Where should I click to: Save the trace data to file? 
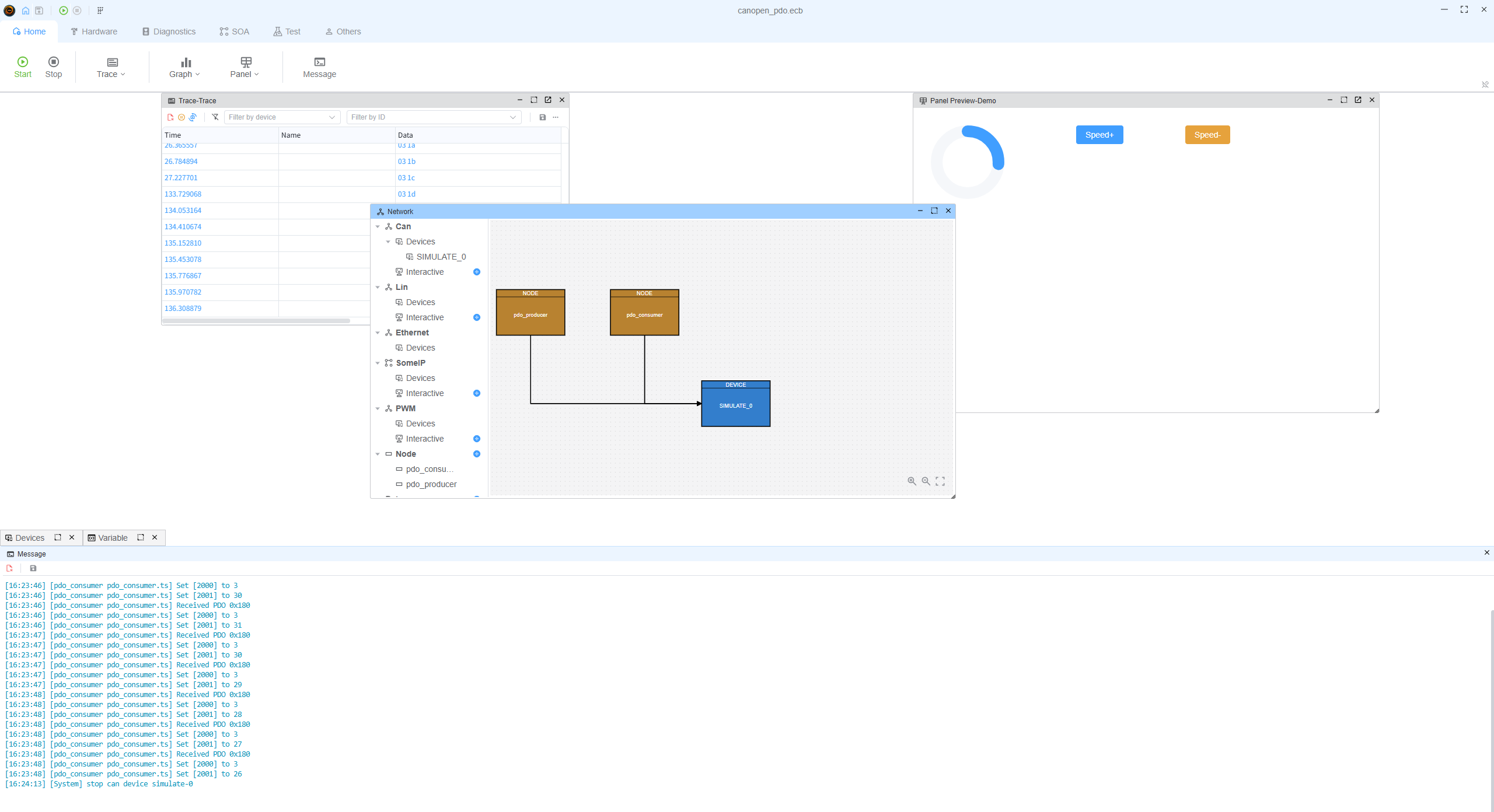(x=543, y=117)
